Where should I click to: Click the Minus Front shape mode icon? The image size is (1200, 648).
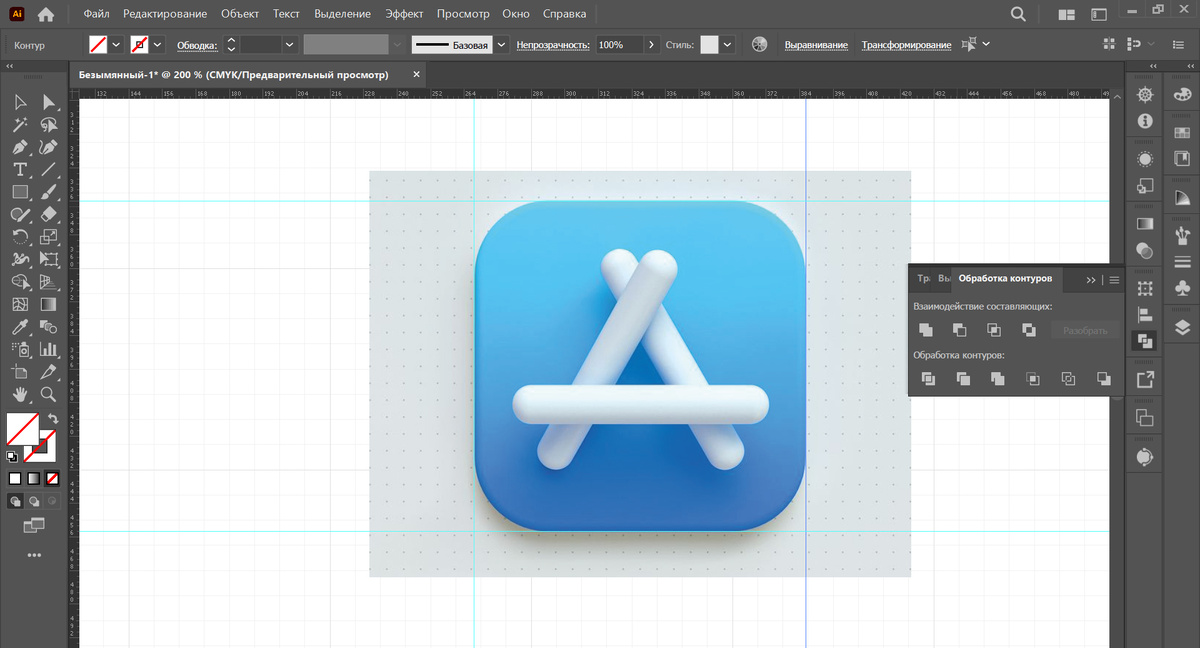tap(960, 330)
